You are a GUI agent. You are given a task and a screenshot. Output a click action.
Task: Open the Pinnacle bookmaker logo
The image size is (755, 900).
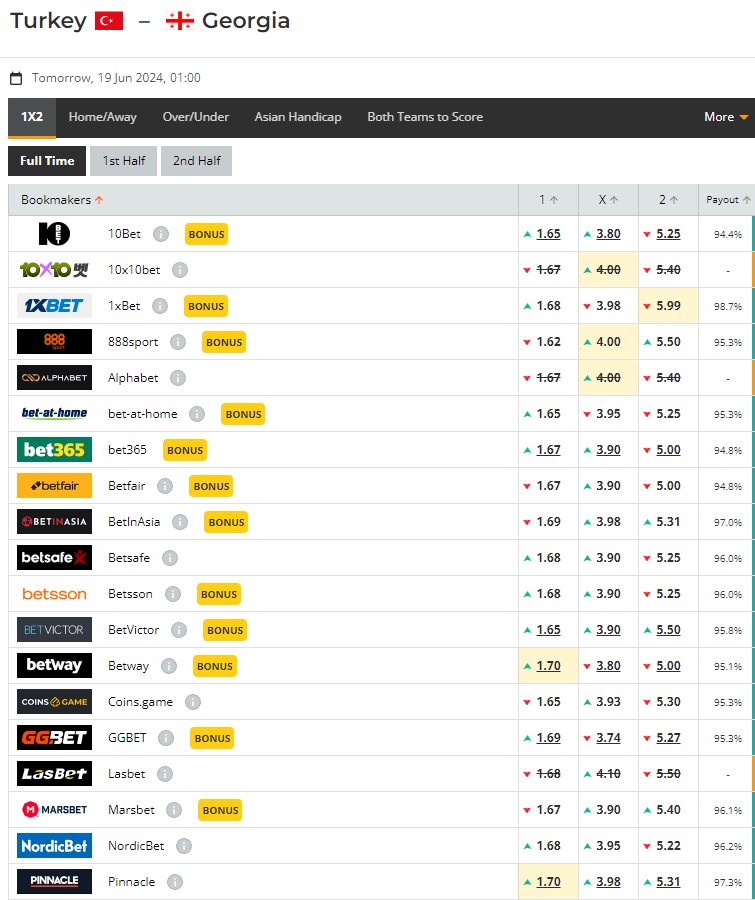click(54, 882)
